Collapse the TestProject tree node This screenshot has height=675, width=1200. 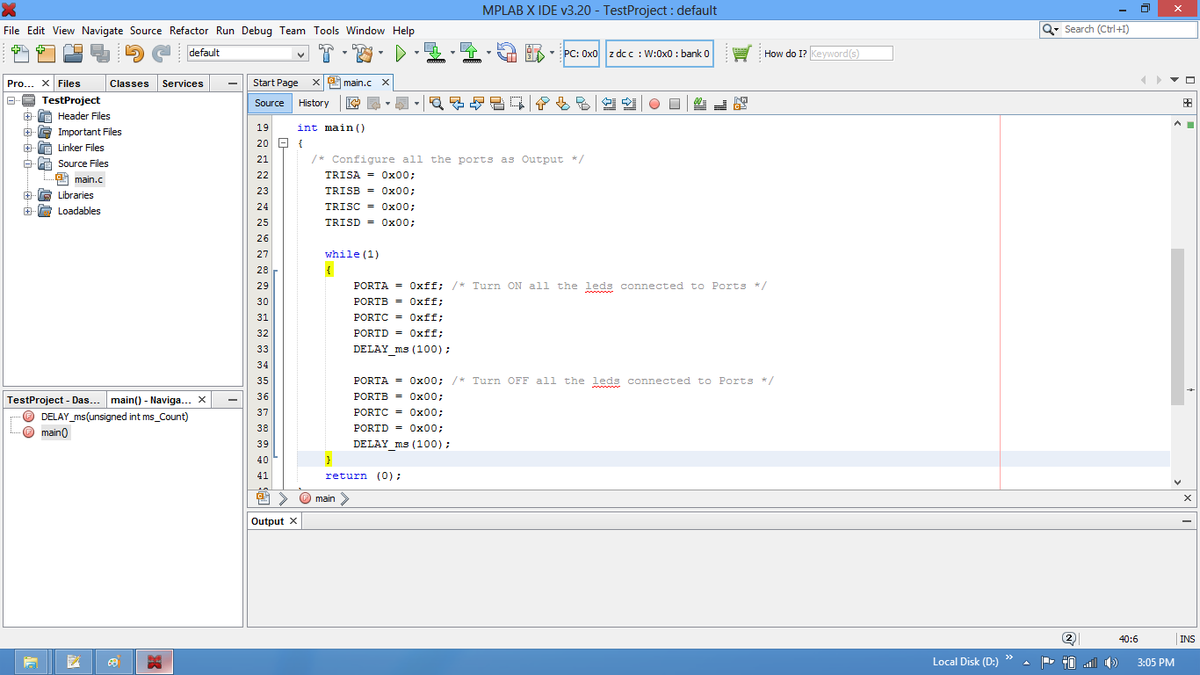point(12,100)
